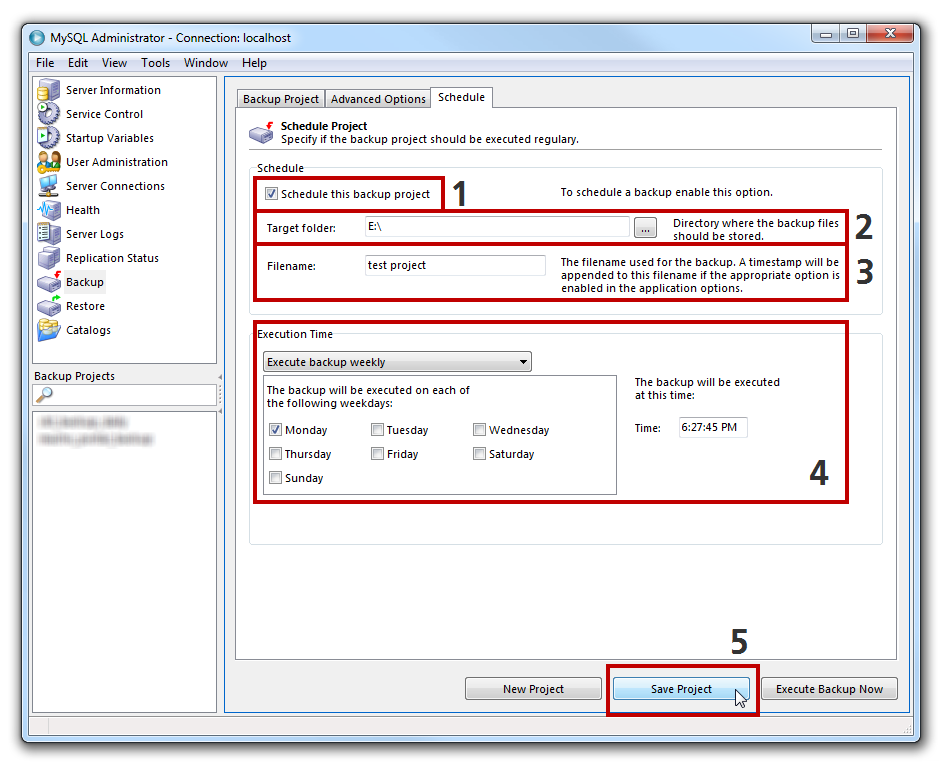941x764 pixels.
Task: Switch to the Advanced Options tab
Action: [x=378, y=99]
